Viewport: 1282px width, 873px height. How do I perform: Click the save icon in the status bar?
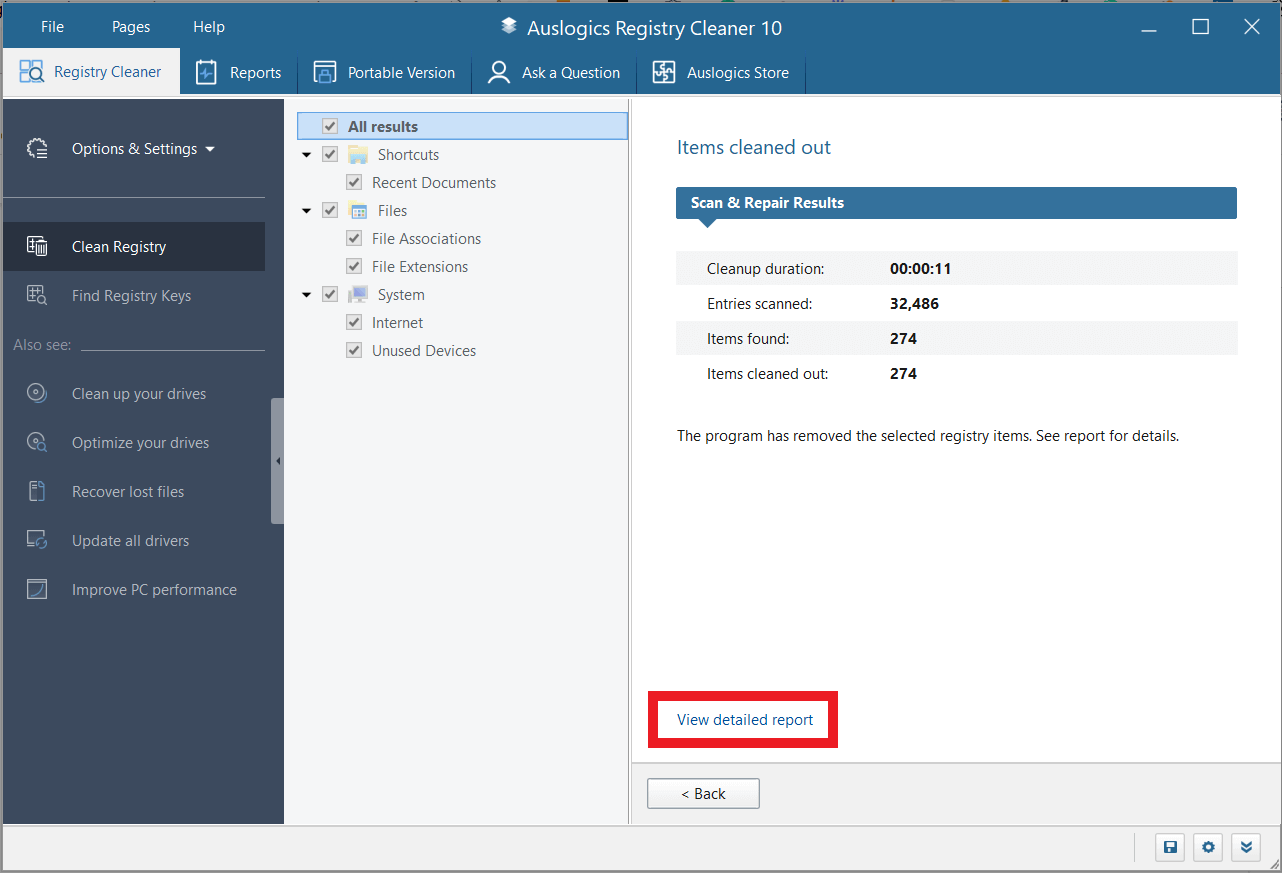tap(1169, 848)
